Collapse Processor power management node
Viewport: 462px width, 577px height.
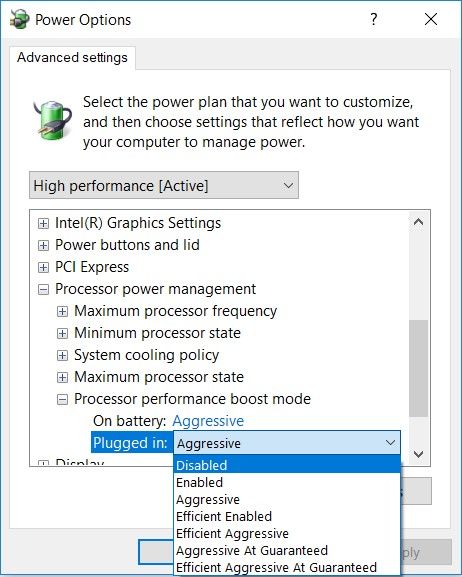tap(43, 290)
